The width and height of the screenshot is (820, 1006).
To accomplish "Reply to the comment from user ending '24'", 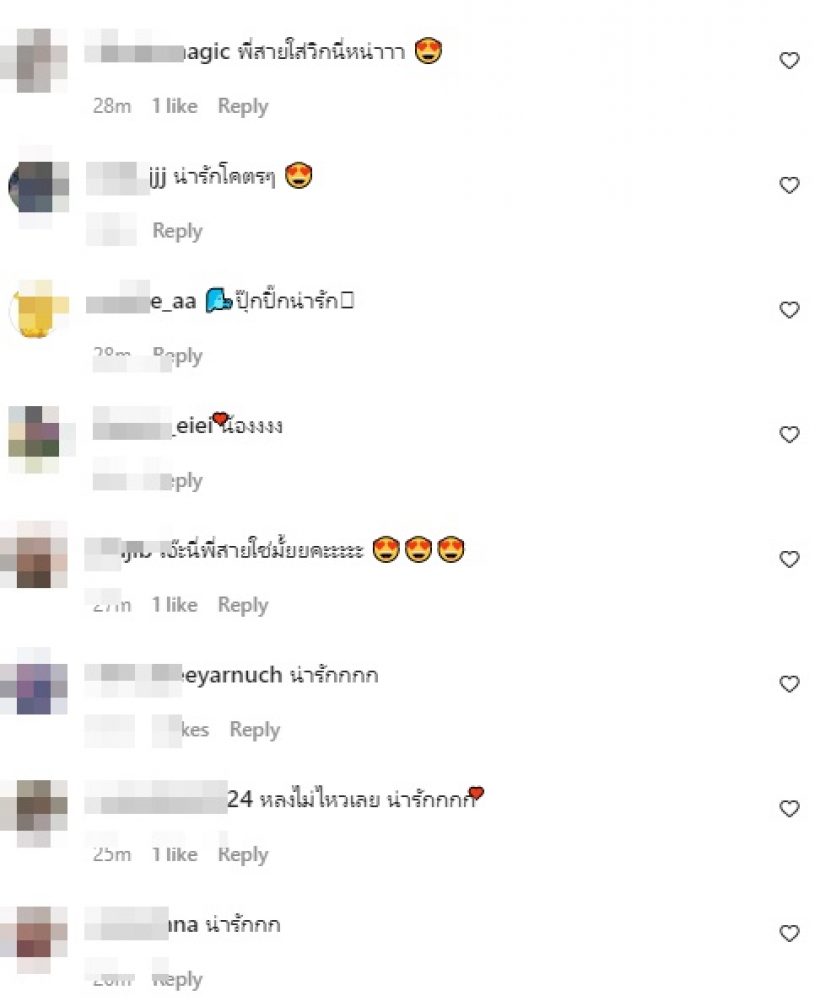I will [243, 855].
